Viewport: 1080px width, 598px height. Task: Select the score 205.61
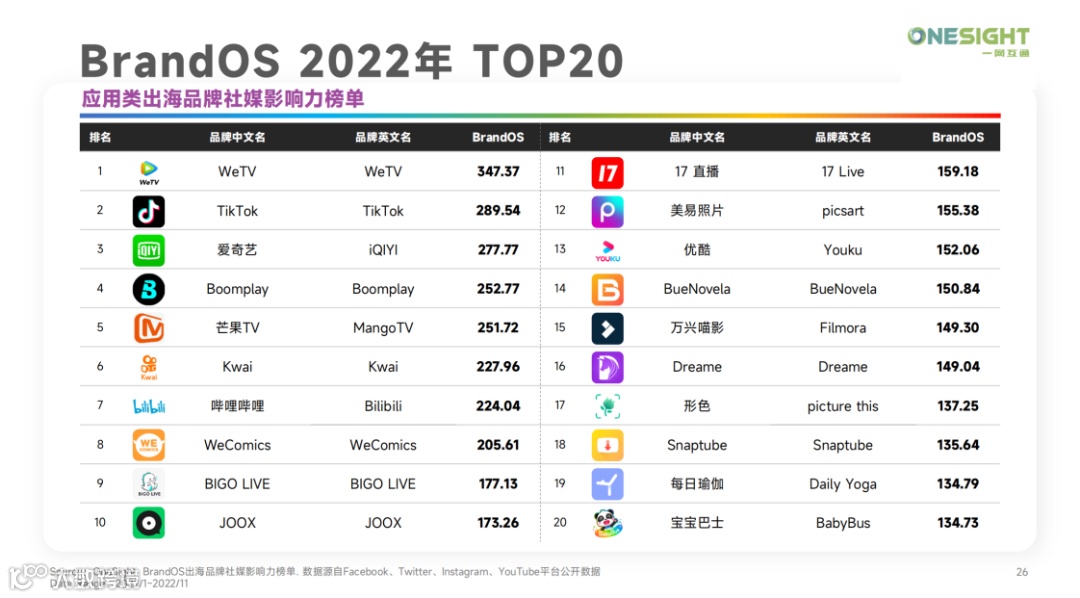[498, 445]
